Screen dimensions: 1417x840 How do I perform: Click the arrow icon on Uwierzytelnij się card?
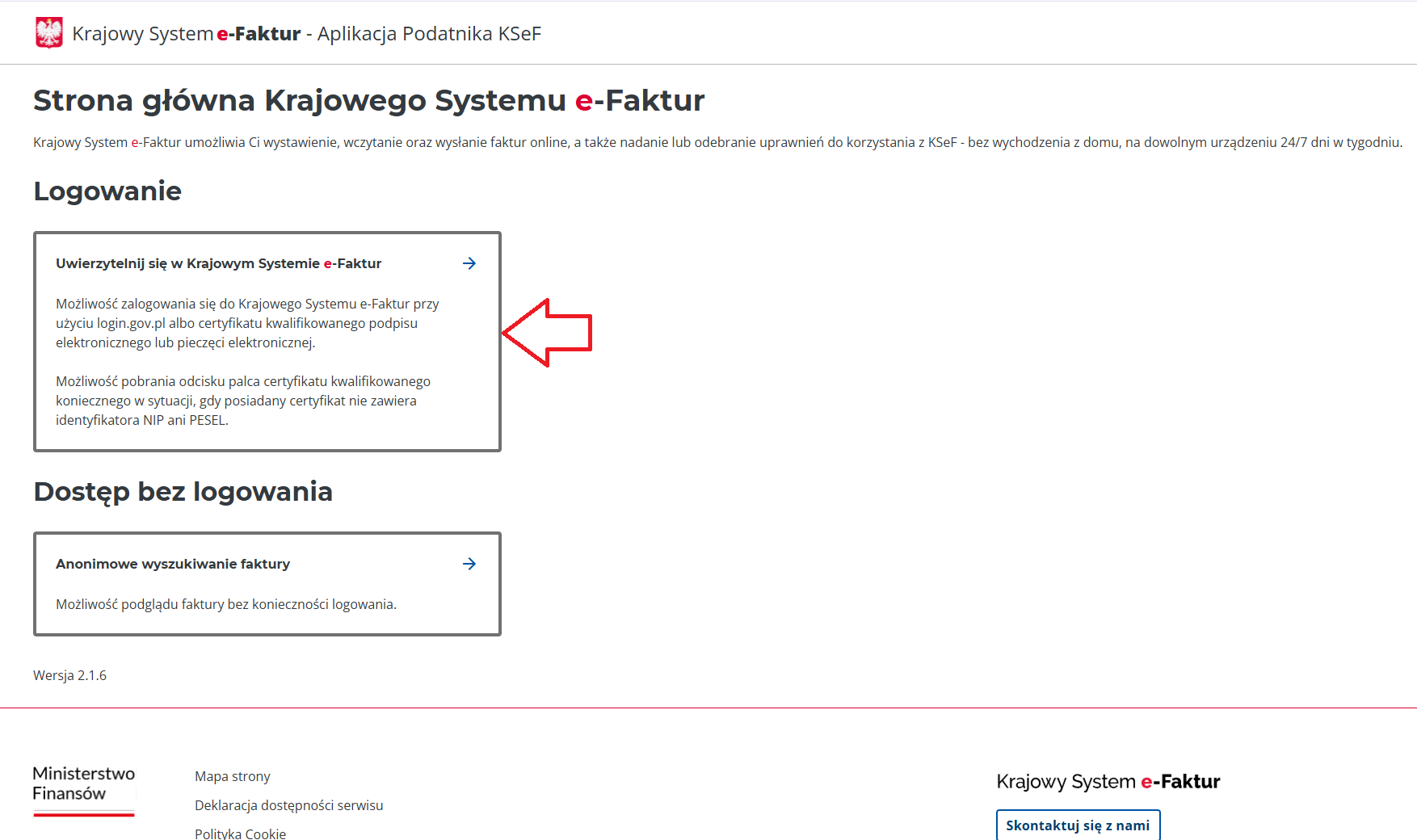[469, 263]
